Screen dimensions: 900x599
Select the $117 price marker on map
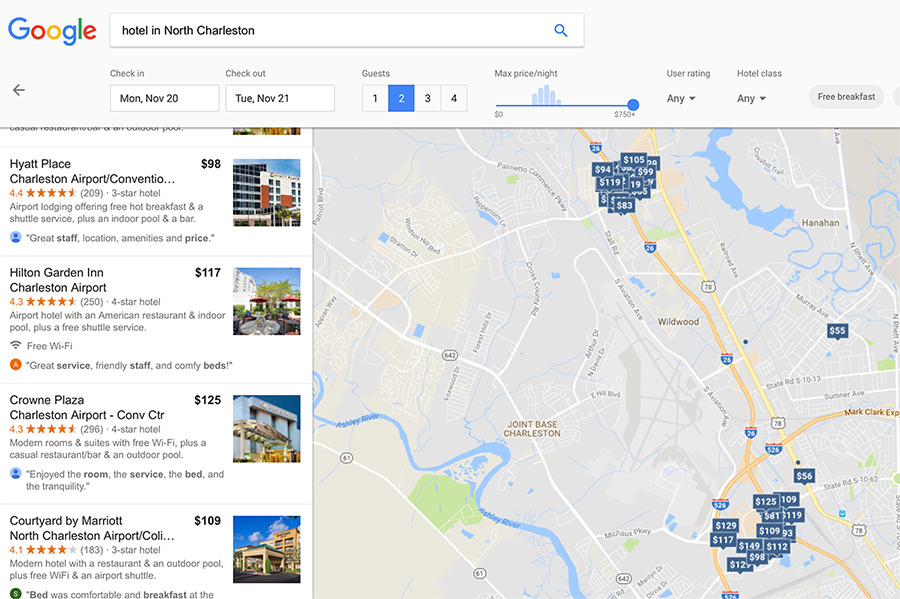pos(723,540)
